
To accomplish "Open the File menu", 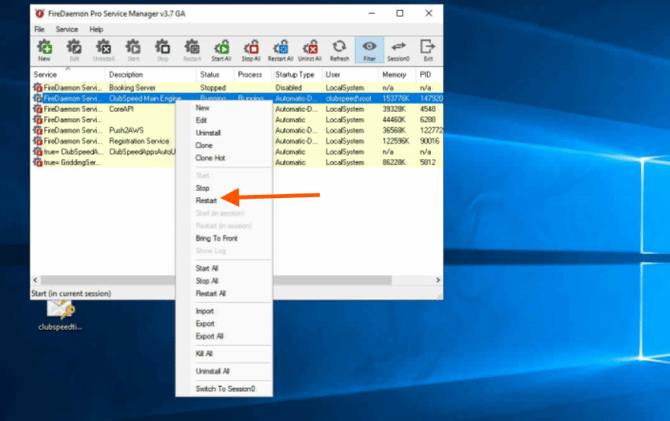I will (39, 29).
